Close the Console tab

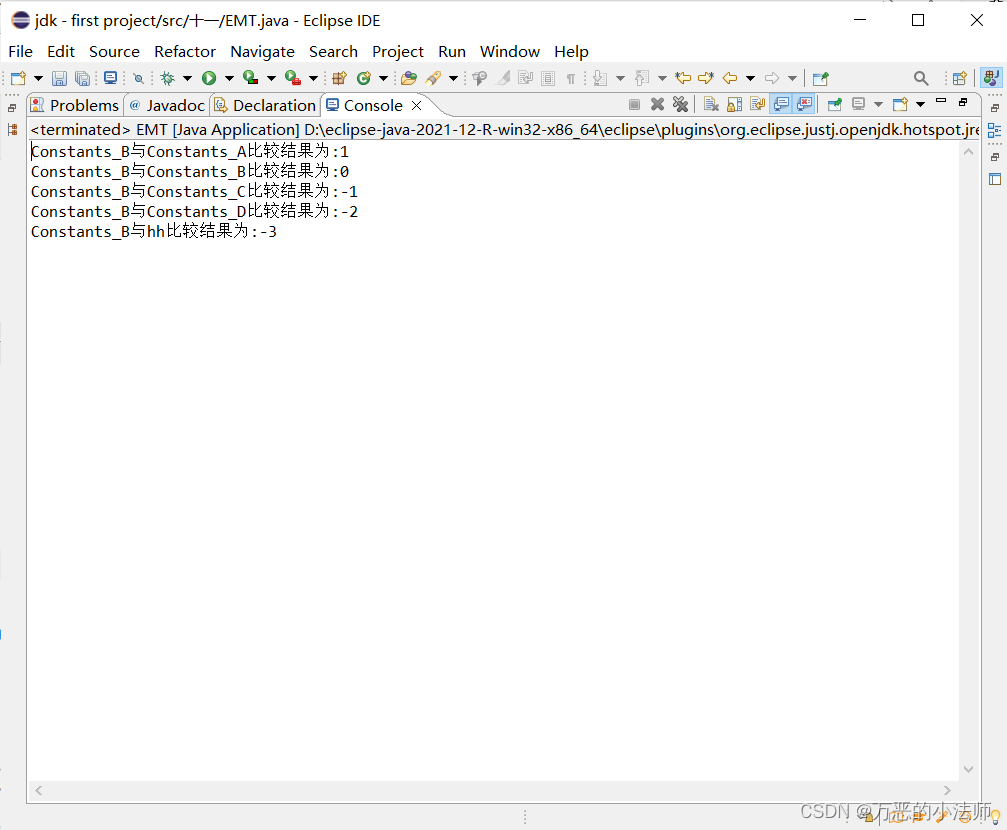pos(416,105)
